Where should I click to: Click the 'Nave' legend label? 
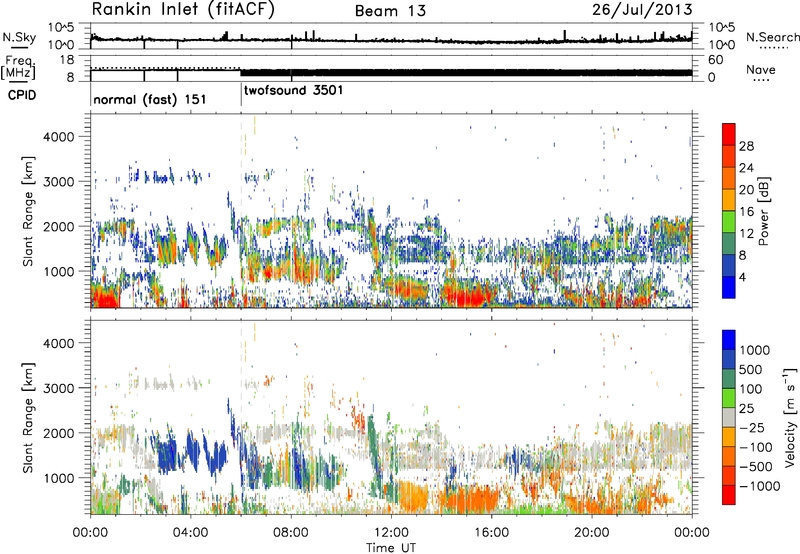coord(761,70)
